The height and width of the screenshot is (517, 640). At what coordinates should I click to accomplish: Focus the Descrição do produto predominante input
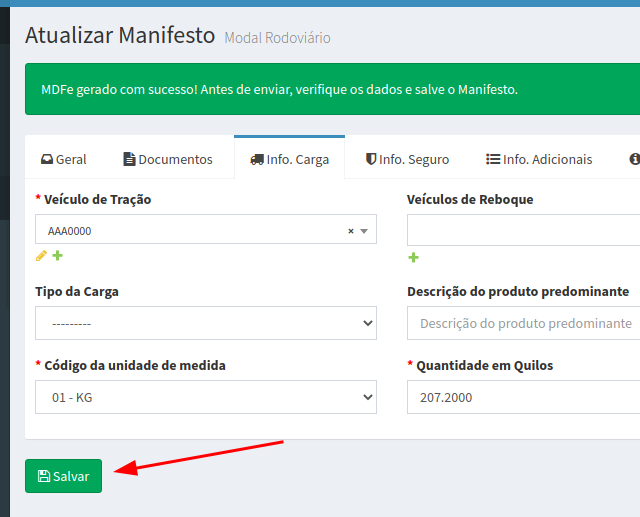point(523,323)
